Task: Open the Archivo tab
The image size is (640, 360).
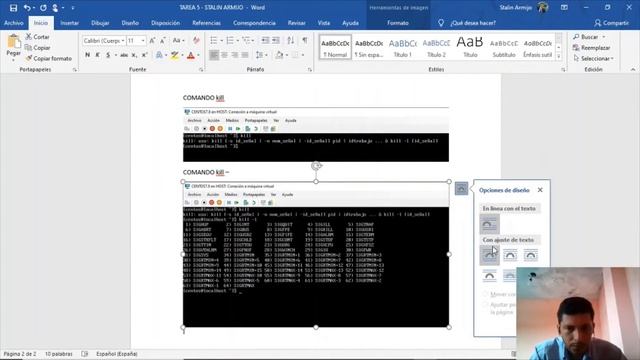Action: pyautogui.click(x=13, y=23)
